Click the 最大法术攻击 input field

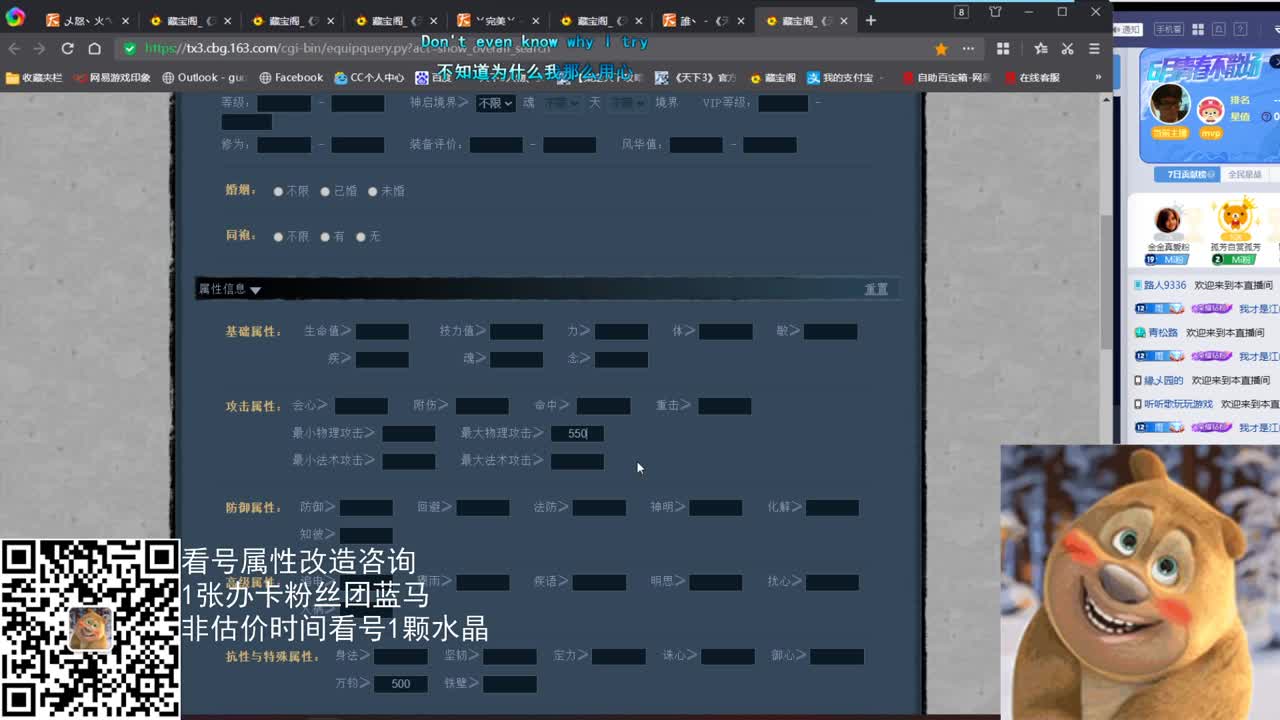[x=577, y=461]
